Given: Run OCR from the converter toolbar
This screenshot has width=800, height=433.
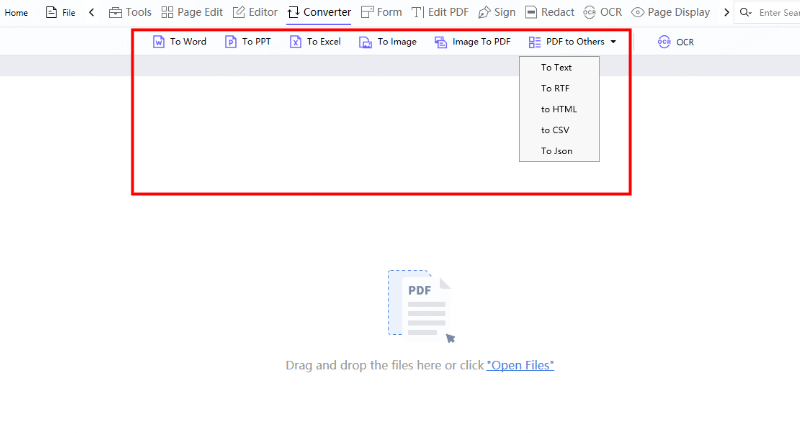Looking at the screenshot, I should click(x=676, y=42).
